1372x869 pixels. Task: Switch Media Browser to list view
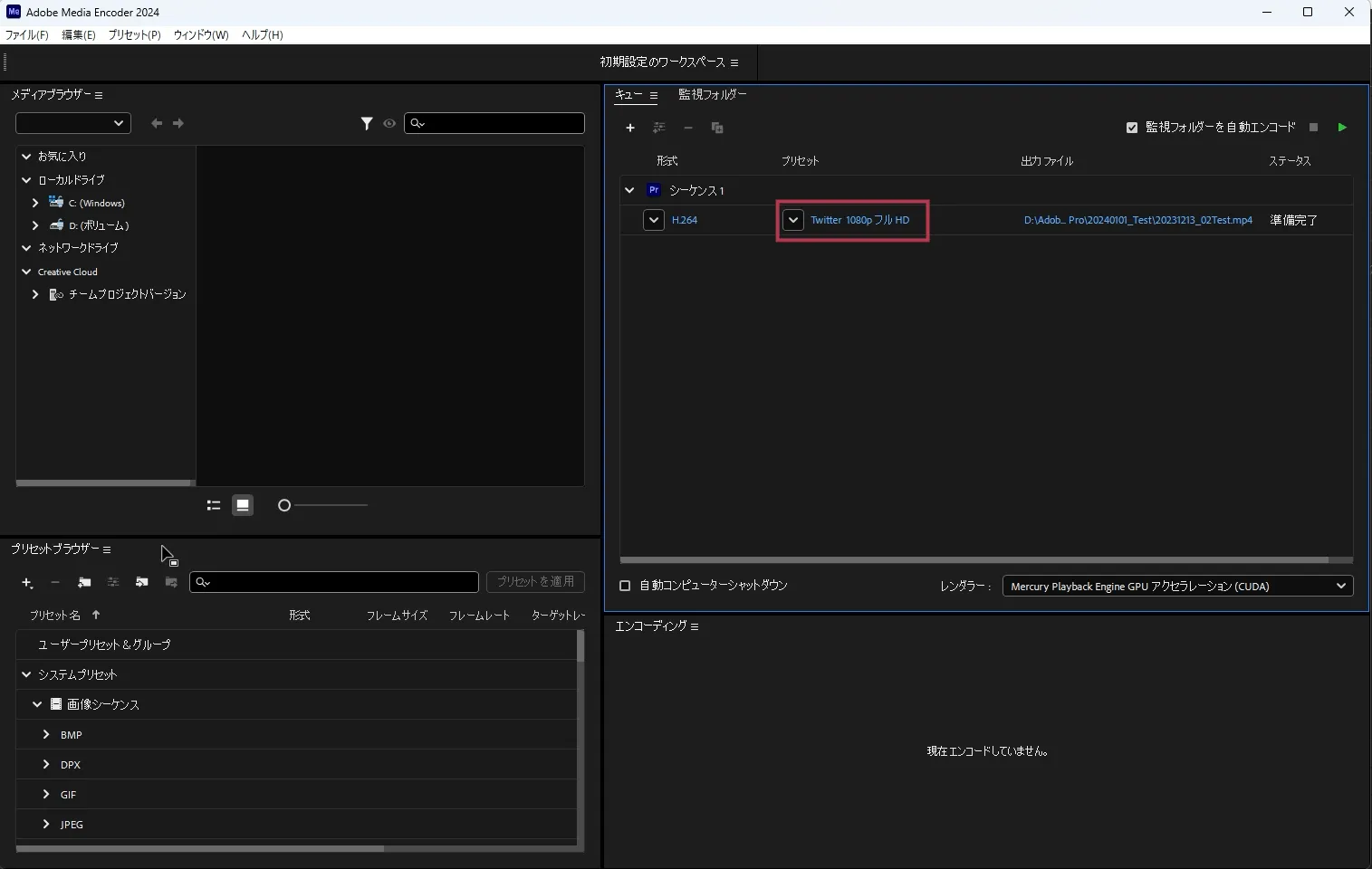[214, 505]
